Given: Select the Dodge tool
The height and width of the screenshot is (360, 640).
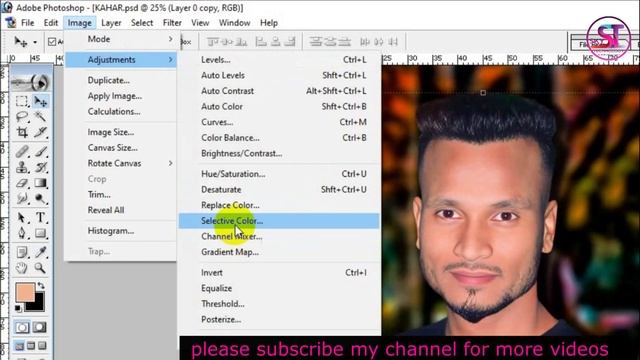Looking at the screenshot, I should tap(40, 198).
